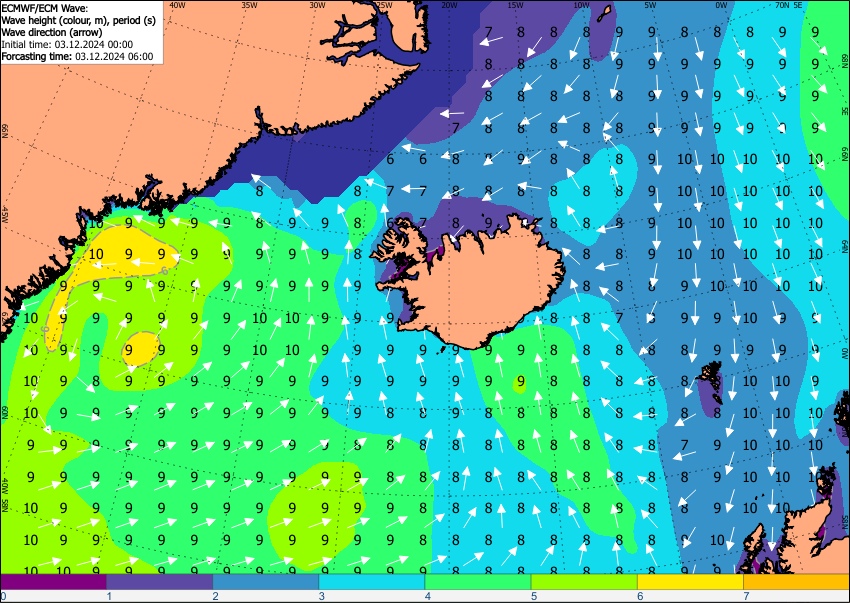
Task: Click the "Forcasting time: 03.12.2024 06:00" text
Action: pyautogui.click(x=78, y=56)
